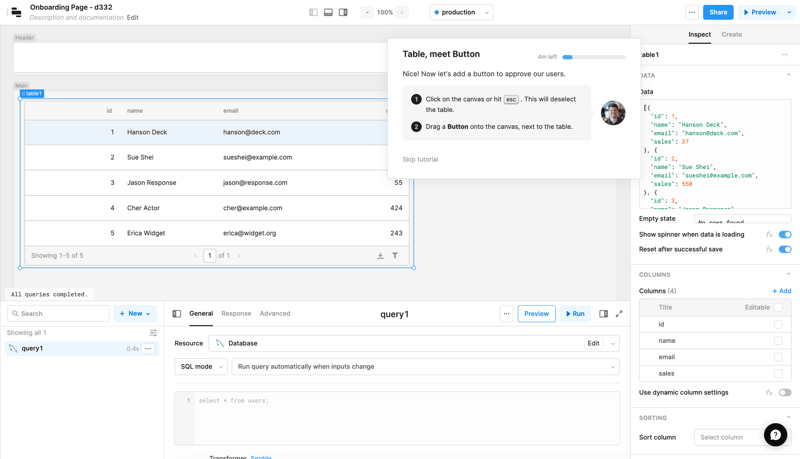Open the SQL mode dropdown
The image size is (800, 459).
tap(201, 367)
